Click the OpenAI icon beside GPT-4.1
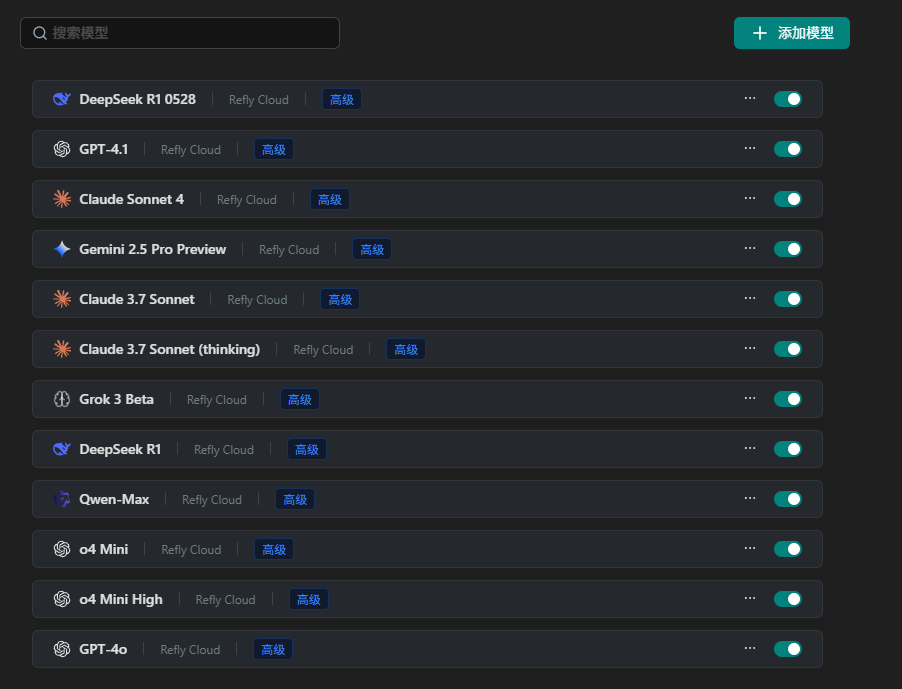Screen dimensions: 902x689 (62, 150)
